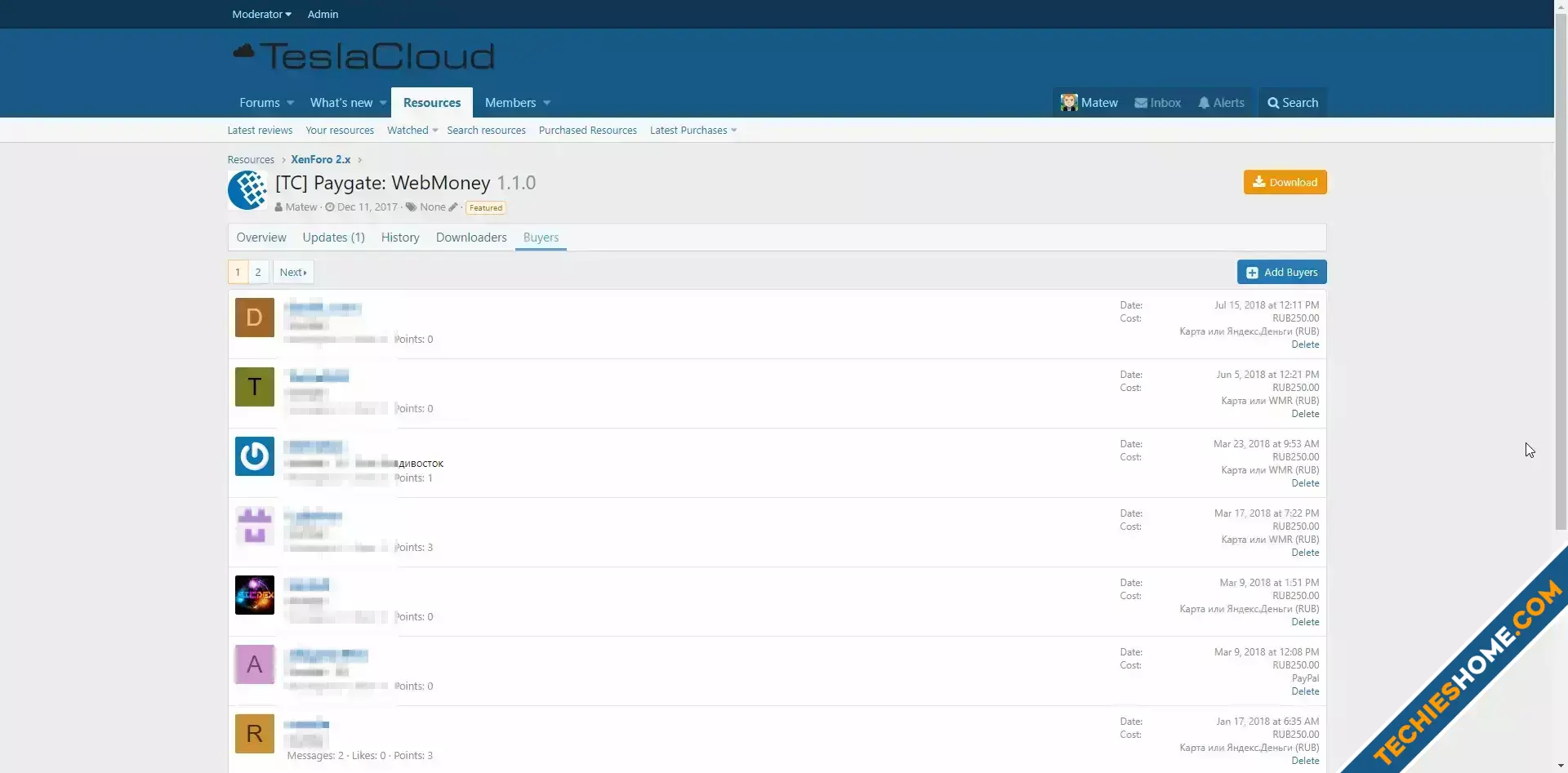Open buyer avatar with colorful galaxy image
The height and width of the screenshot is (773, 1568).
pyautogui.click(x=255, y=595)
